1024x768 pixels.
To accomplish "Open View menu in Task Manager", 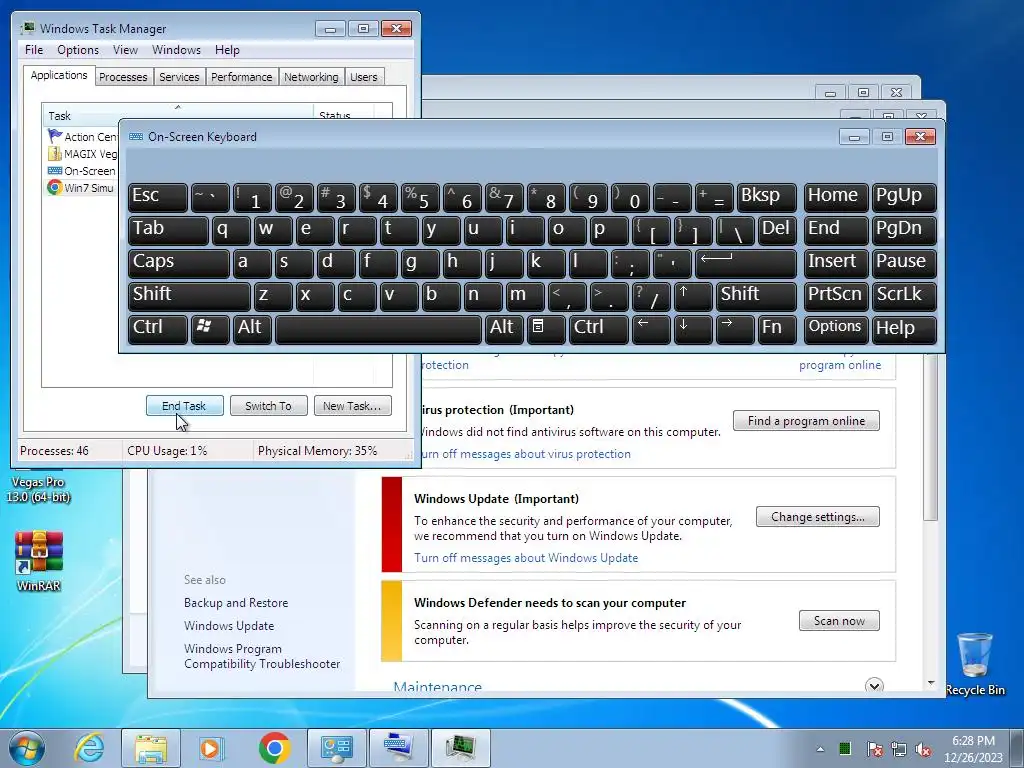I will tap(125, 50).
